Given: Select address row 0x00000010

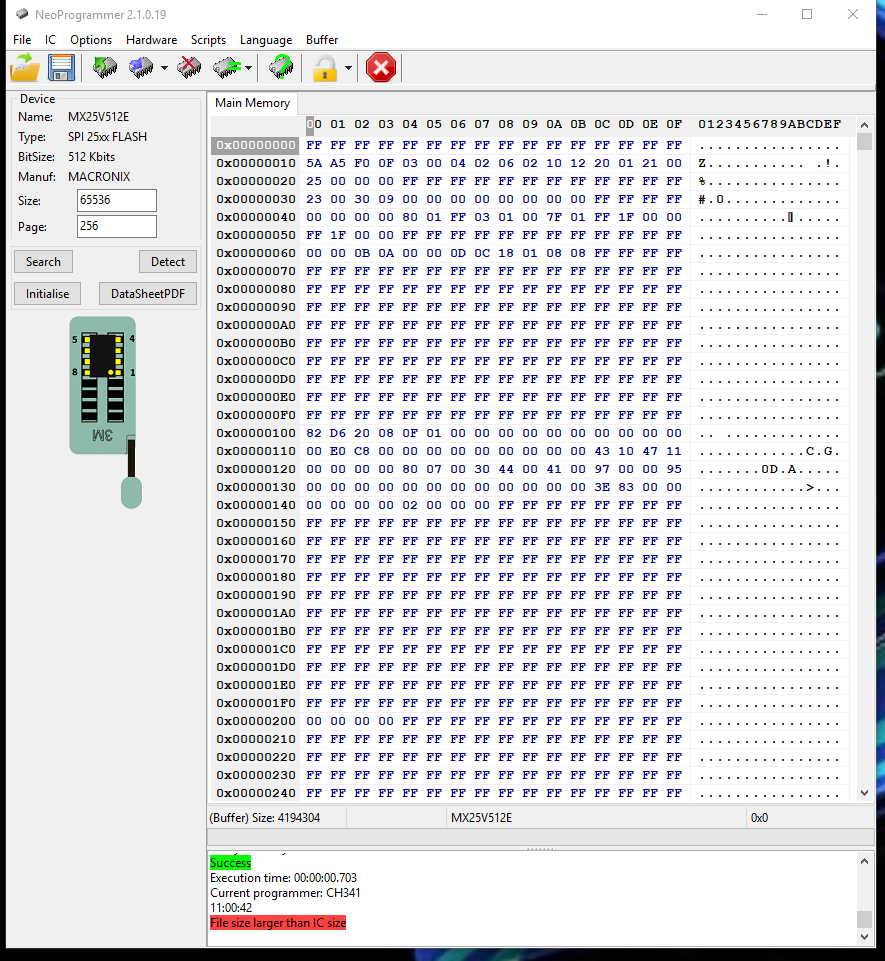Looking at the screenshot, I should pos(256,163).
